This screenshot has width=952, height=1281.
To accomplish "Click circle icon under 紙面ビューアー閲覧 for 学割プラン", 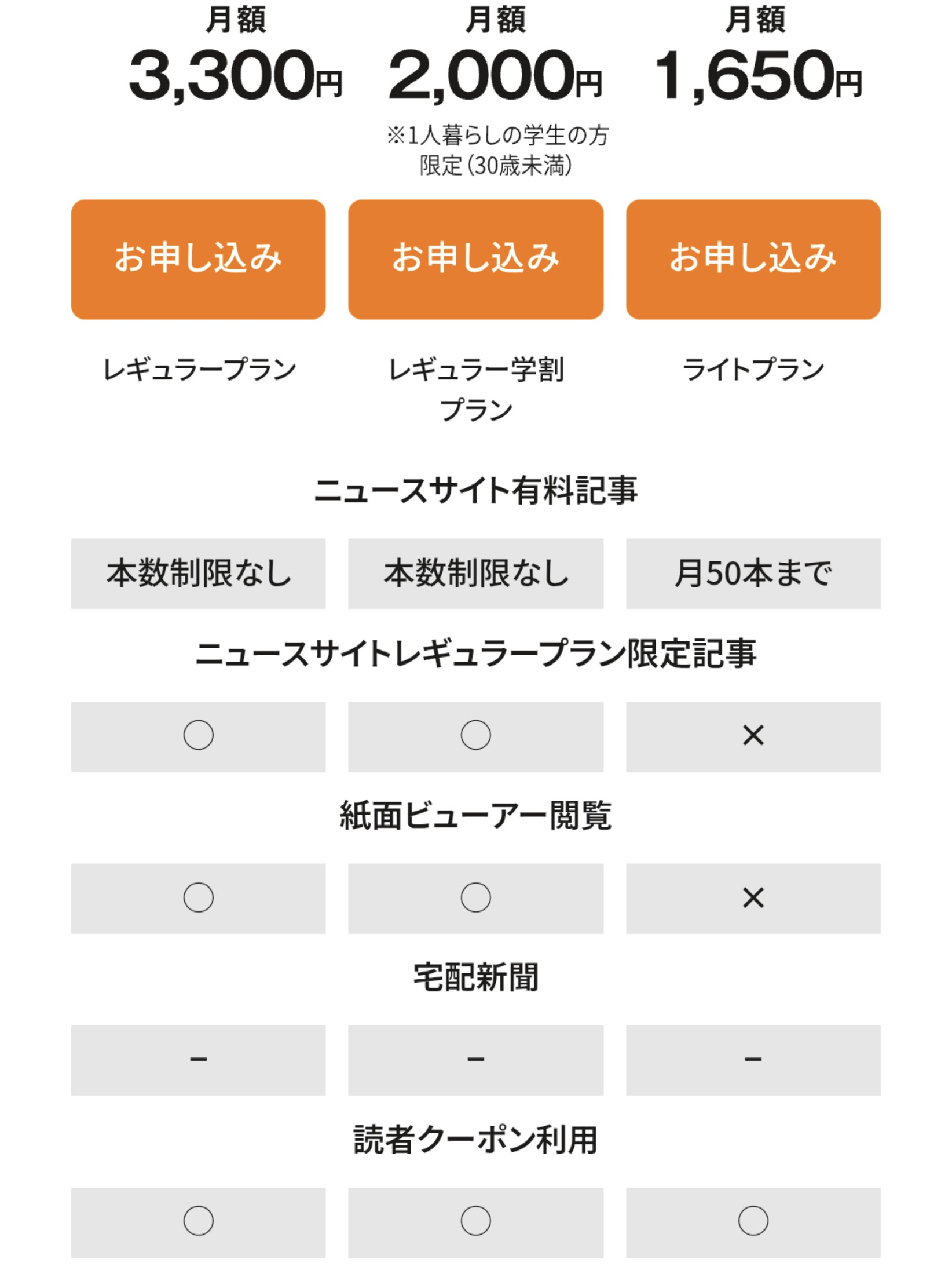I will point(475,897).
